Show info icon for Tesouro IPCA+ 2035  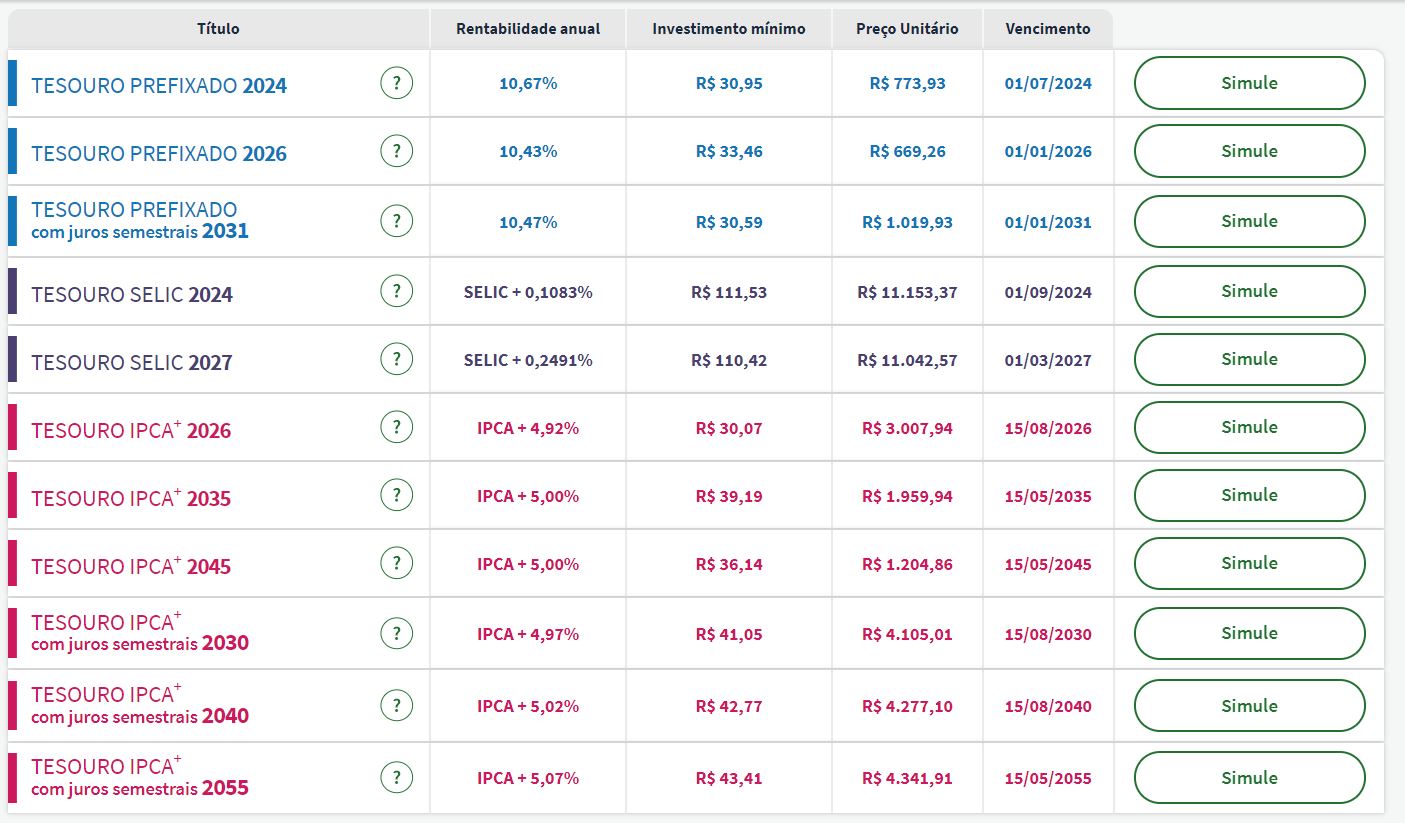tap(397, 496)
